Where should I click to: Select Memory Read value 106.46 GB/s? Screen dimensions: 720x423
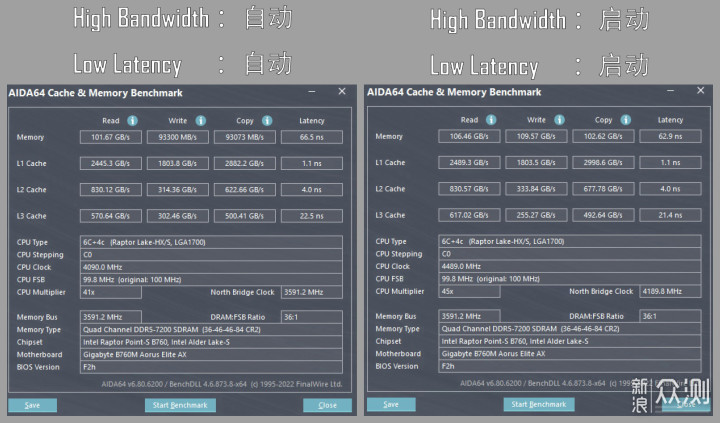469,136
